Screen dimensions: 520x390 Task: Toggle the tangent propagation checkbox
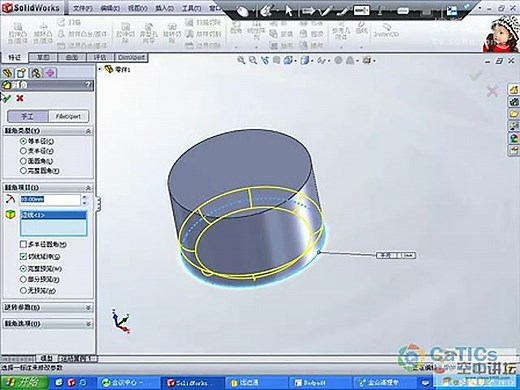(23, 256)
